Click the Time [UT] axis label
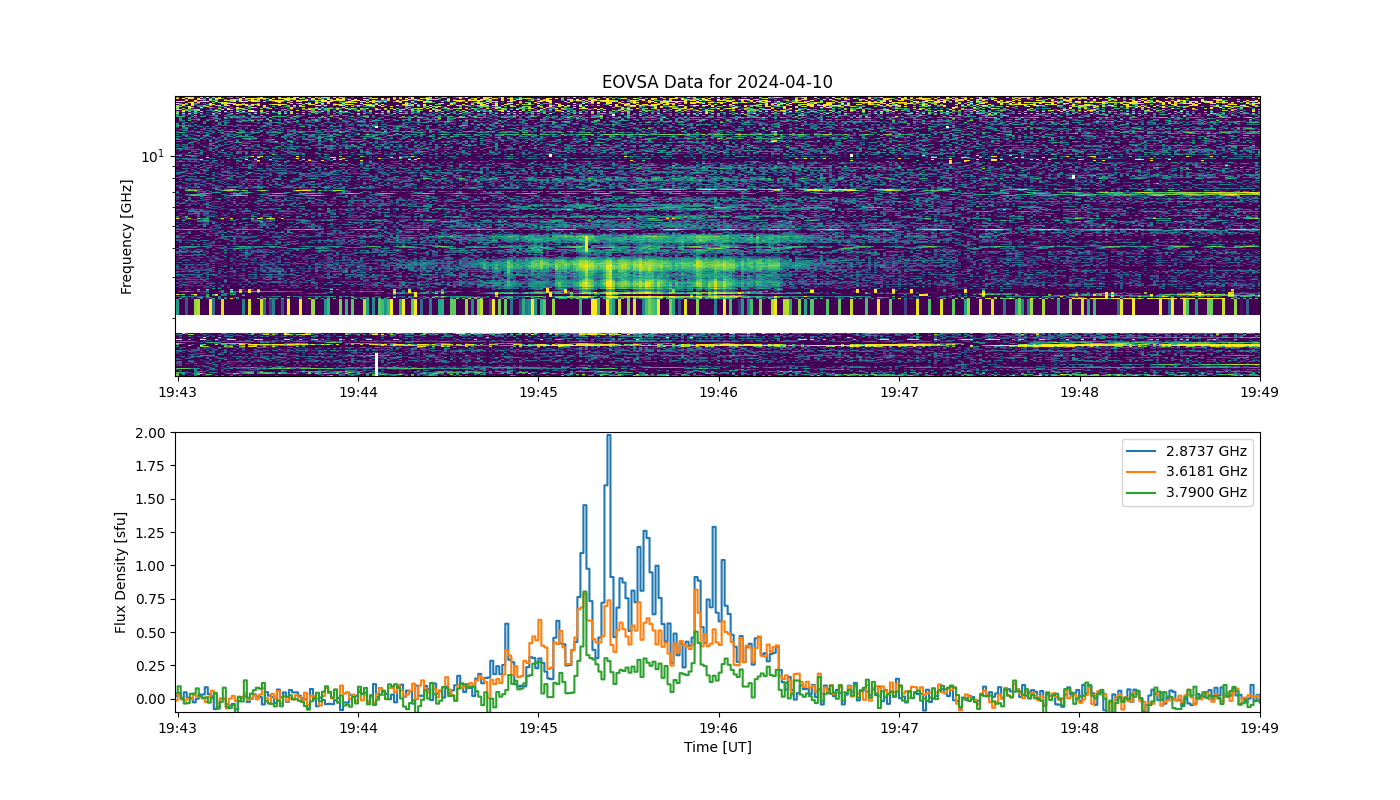 (x=717, y=747)
